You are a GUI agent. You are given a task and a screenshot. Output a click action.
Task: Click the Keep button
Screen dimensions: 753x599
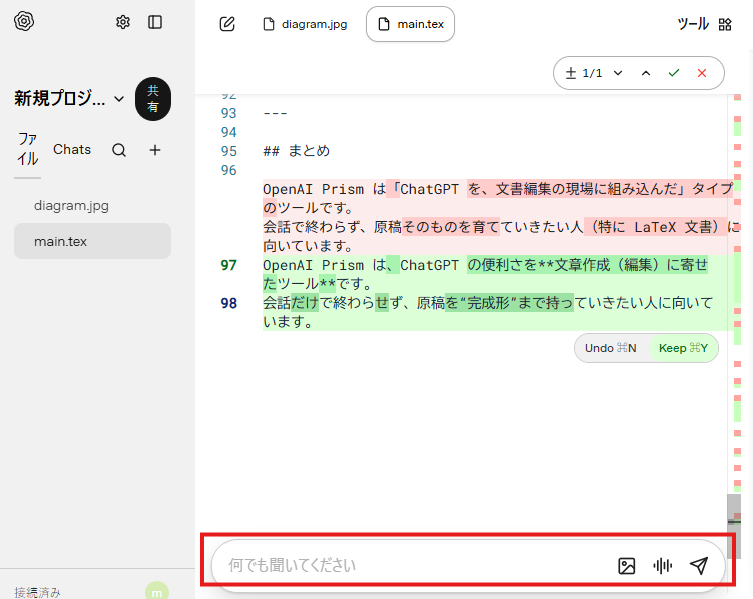[x=683, y=348]
